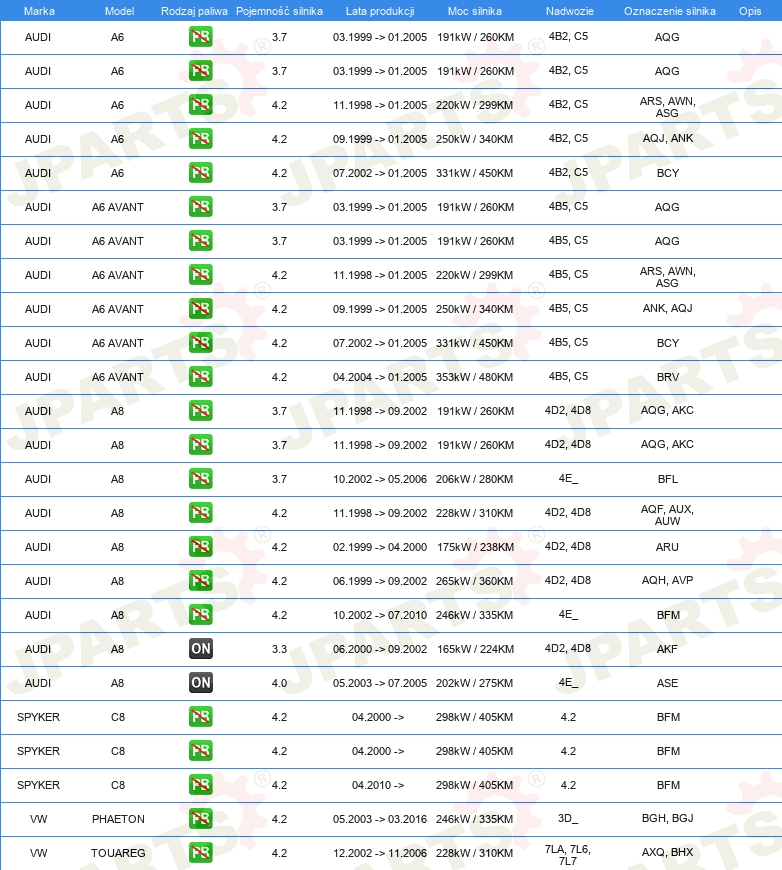Image resolution: width=782 pixels, height=870 pixels.
Task: Click the Opis column header
Action: (750, 11)
